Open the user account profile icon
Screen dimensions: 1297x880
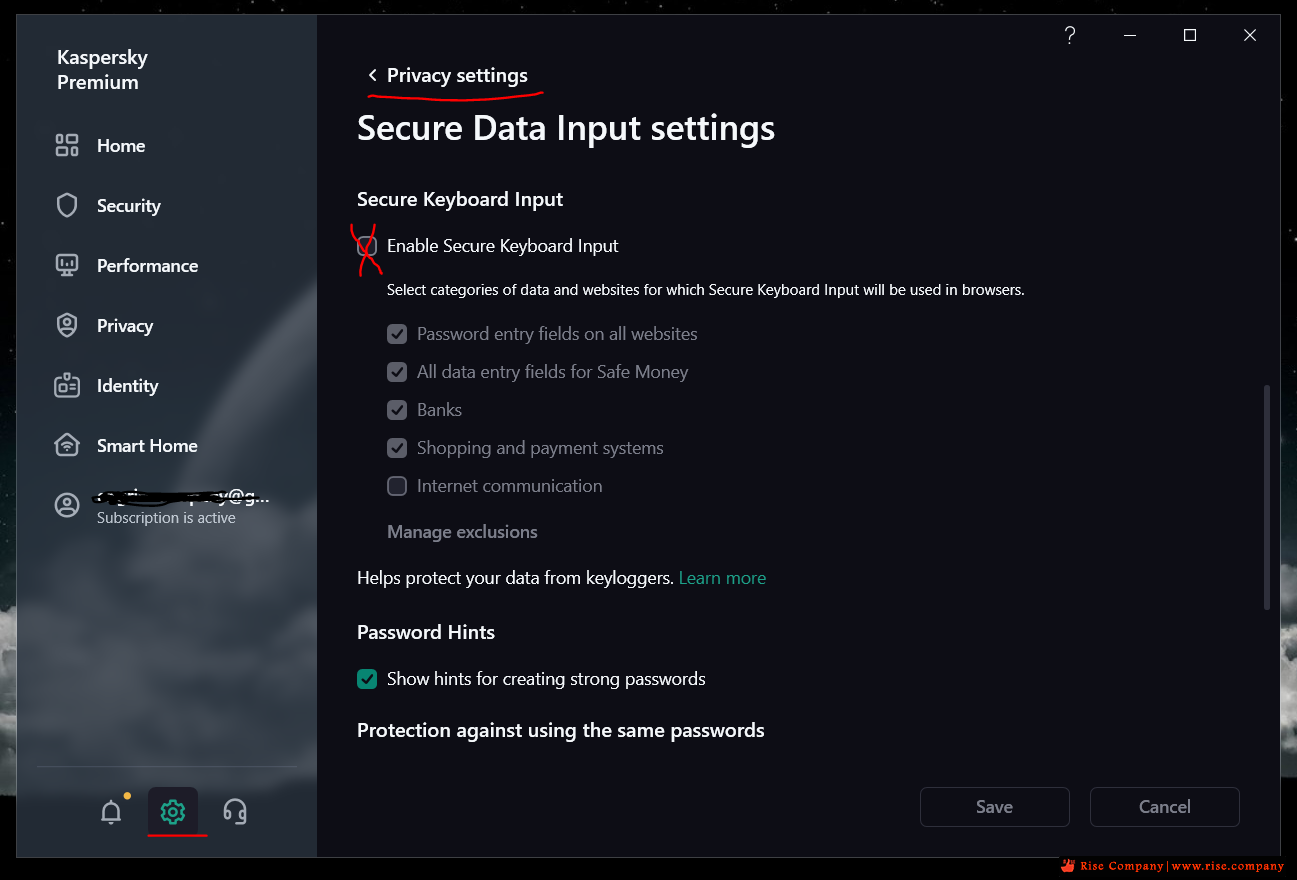67,506
